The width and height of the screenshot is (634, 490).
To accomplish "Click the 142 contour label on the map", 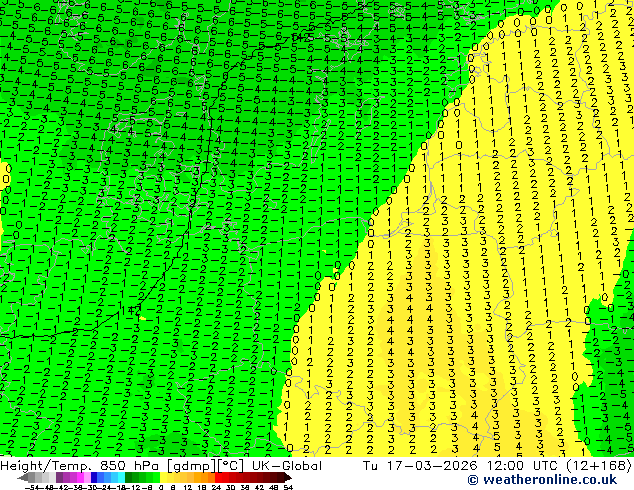I will coord(131,311).
